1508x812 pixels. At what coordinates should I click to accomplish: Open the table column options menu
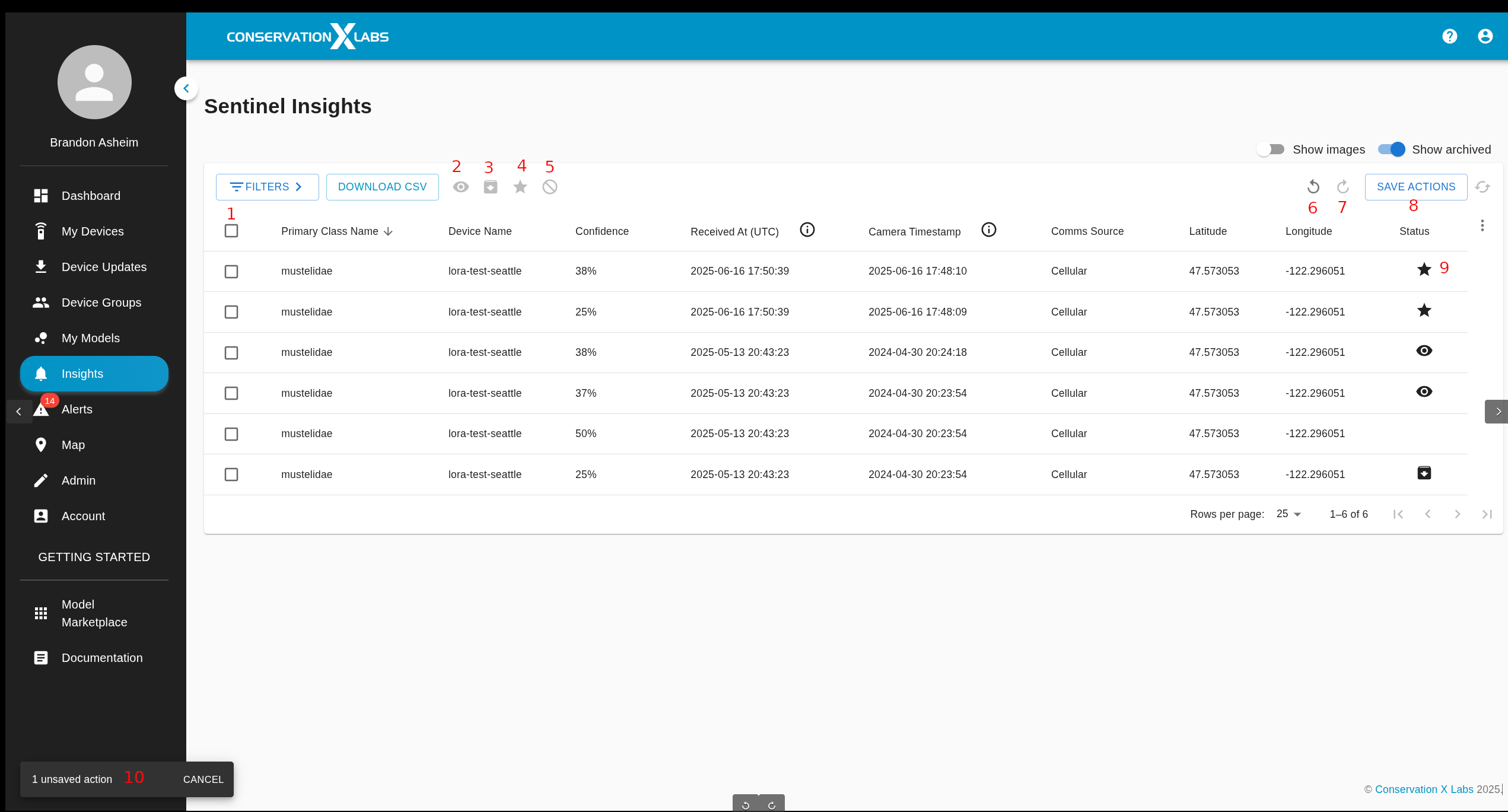[1482, 225]
